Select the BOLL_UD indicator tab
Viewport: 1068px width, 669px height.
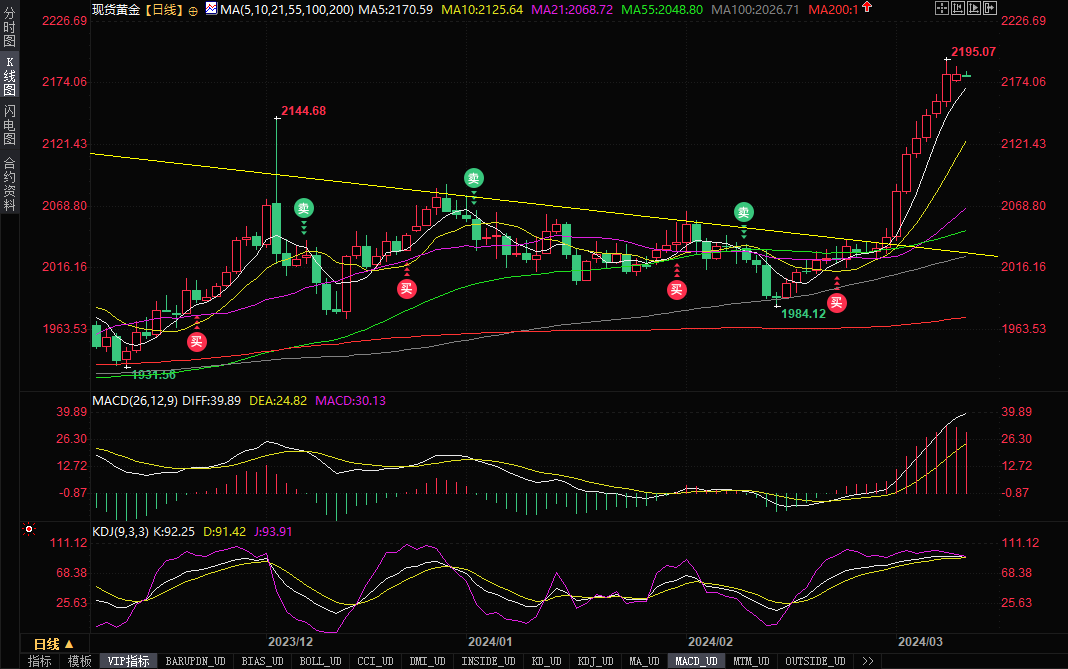(x=319, y=661)
